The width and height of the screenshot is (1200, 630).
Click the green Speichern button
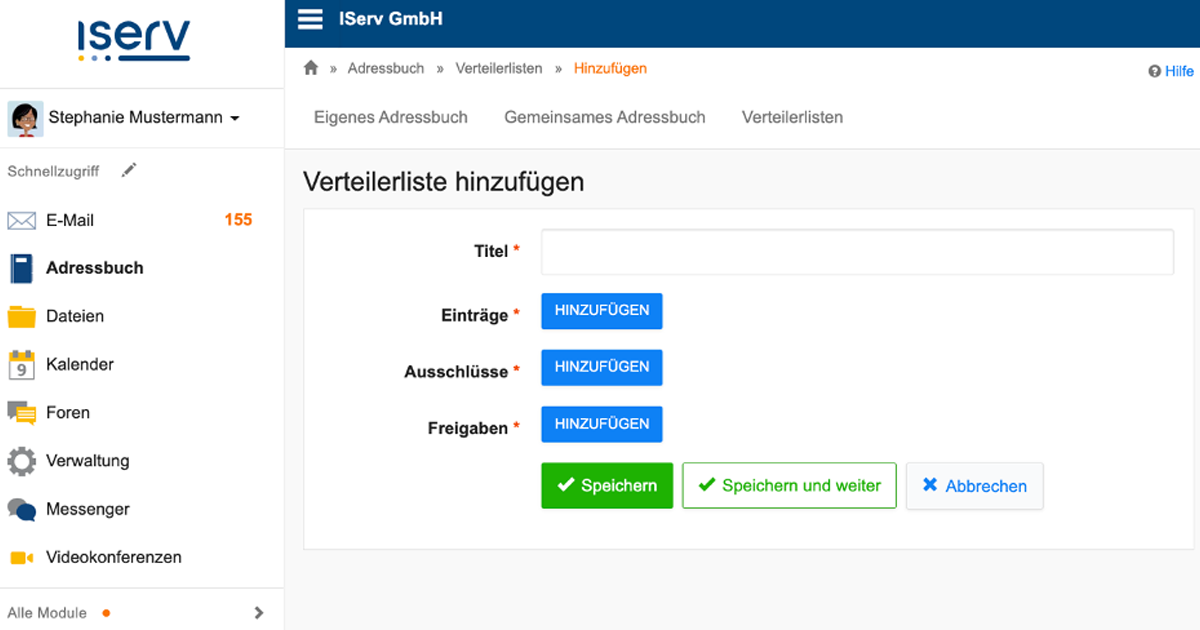607,485
